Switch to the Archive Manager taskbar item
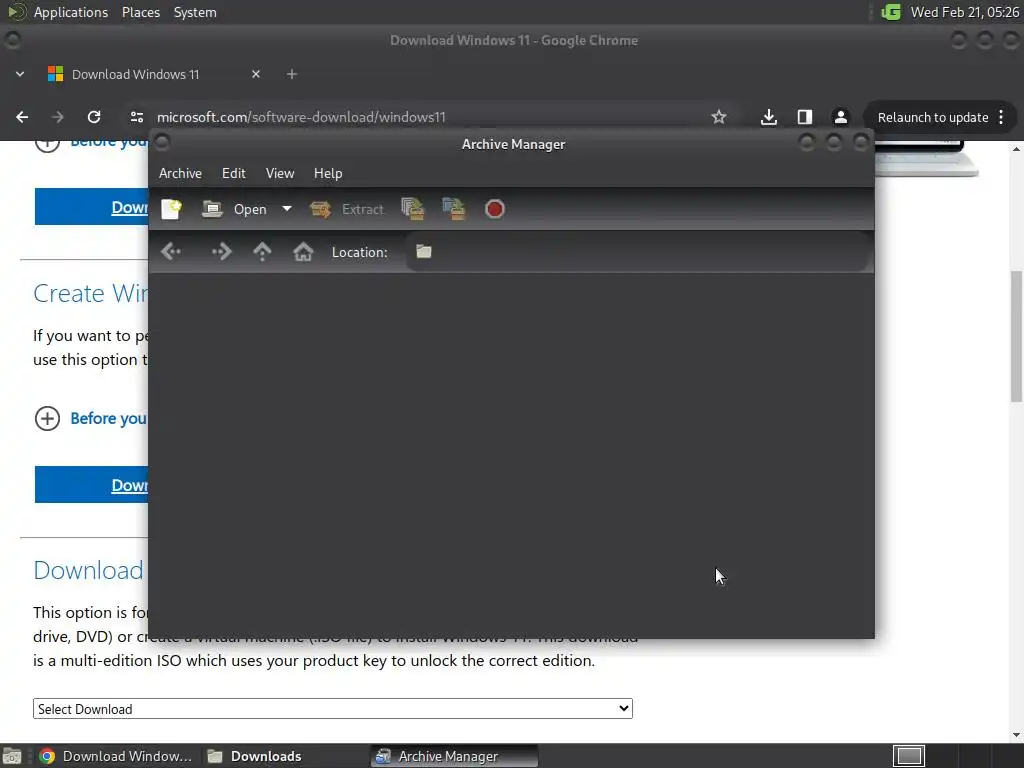 pos(455,756)
